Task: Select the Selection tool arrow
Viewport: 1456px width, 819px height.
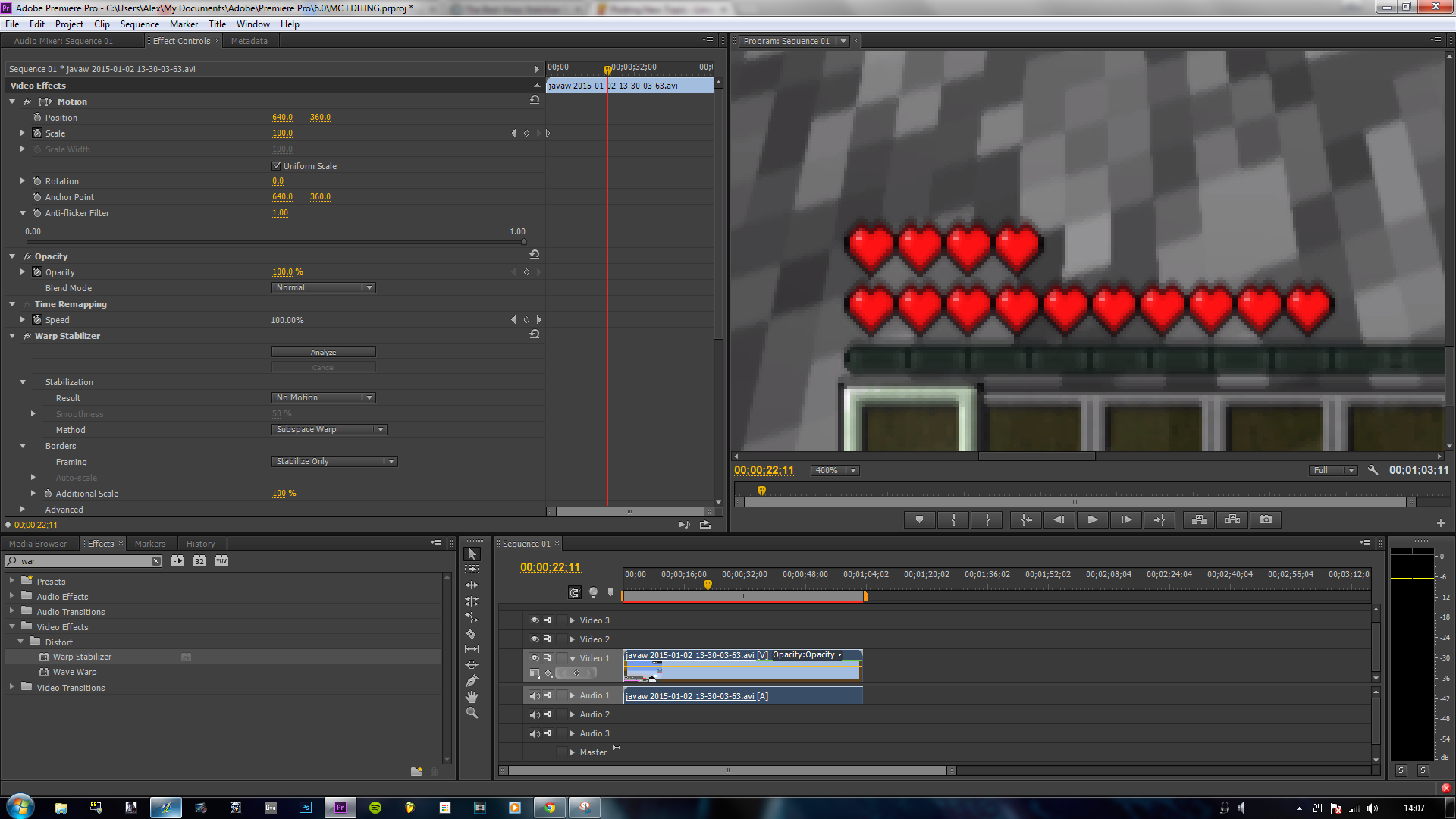Action: pyautogui.click(x=472, y=554)
